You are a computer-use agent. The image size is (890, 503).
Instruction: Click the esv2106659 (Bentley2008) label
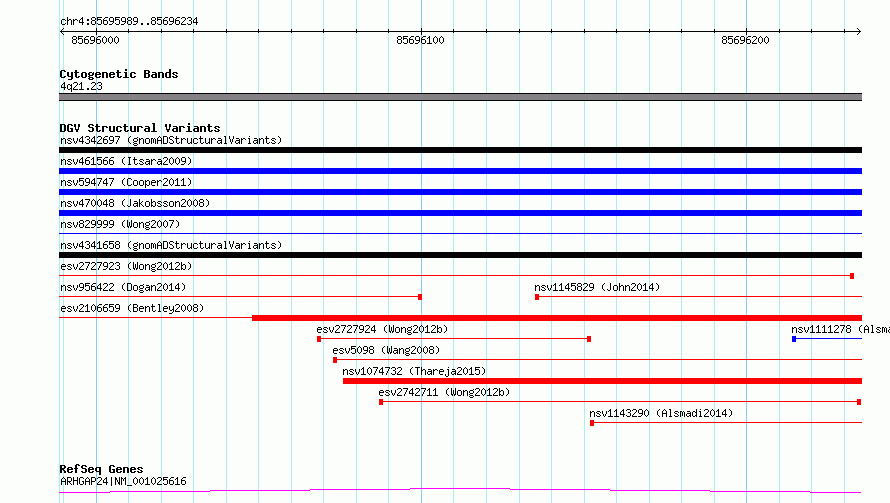coord(132,308)
